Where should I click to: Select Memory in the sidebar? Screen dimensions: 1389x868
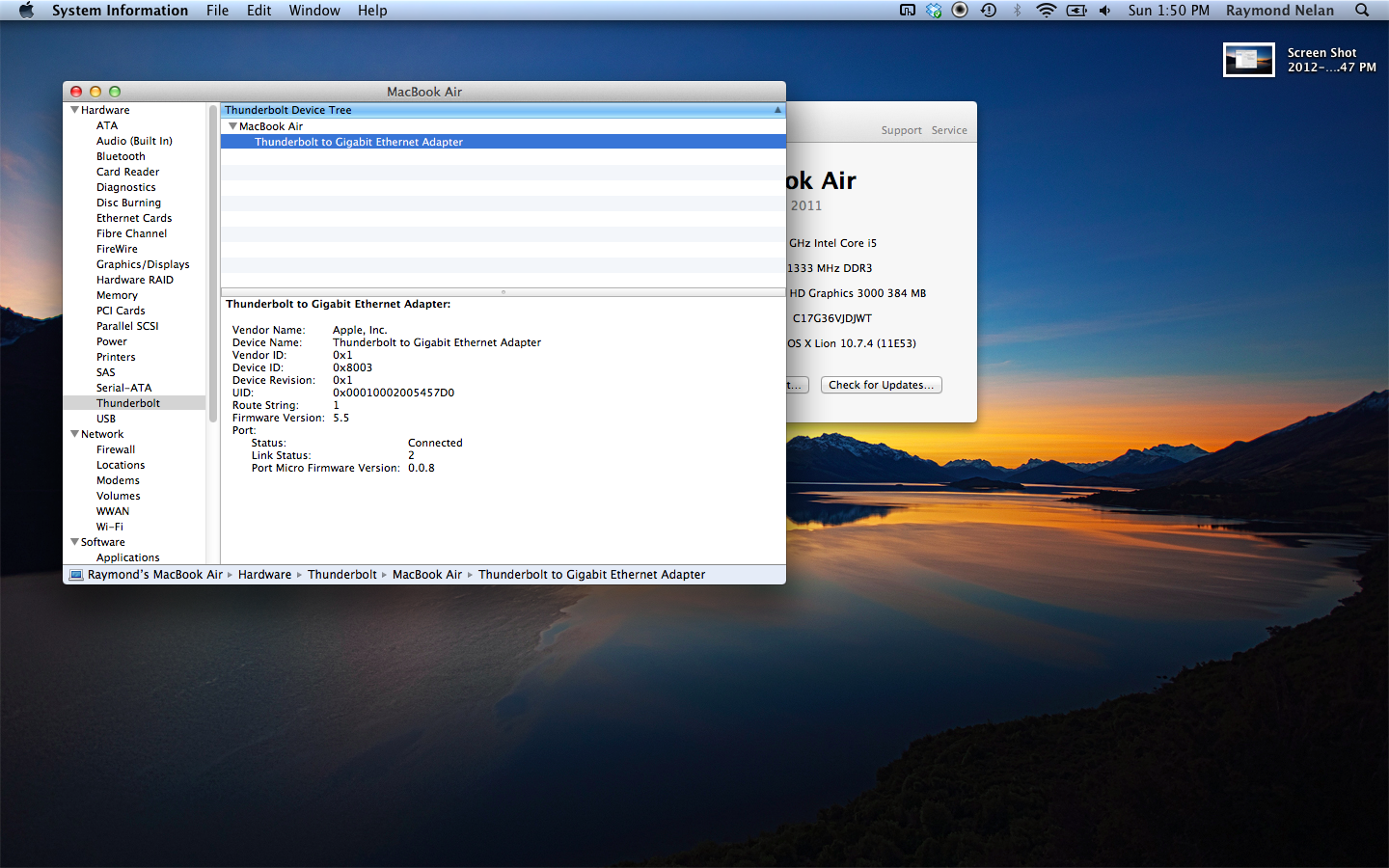[117, 295]
